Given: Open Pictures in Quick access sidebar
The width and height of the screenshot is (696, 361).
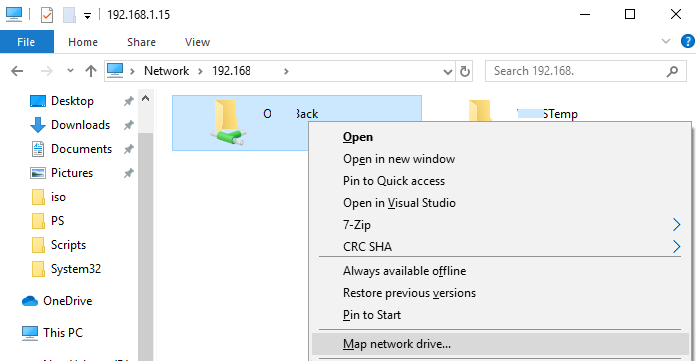Looking at the screenshot, I should tap(61, 173).
